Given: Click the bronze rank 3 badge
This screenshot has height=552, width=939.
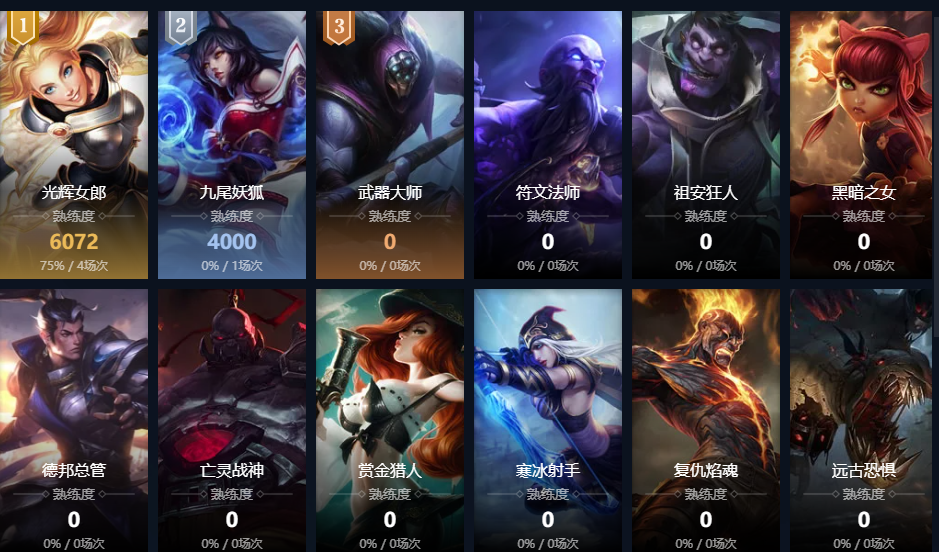Looking at the screenshot, I should click(x=339, y=27).
